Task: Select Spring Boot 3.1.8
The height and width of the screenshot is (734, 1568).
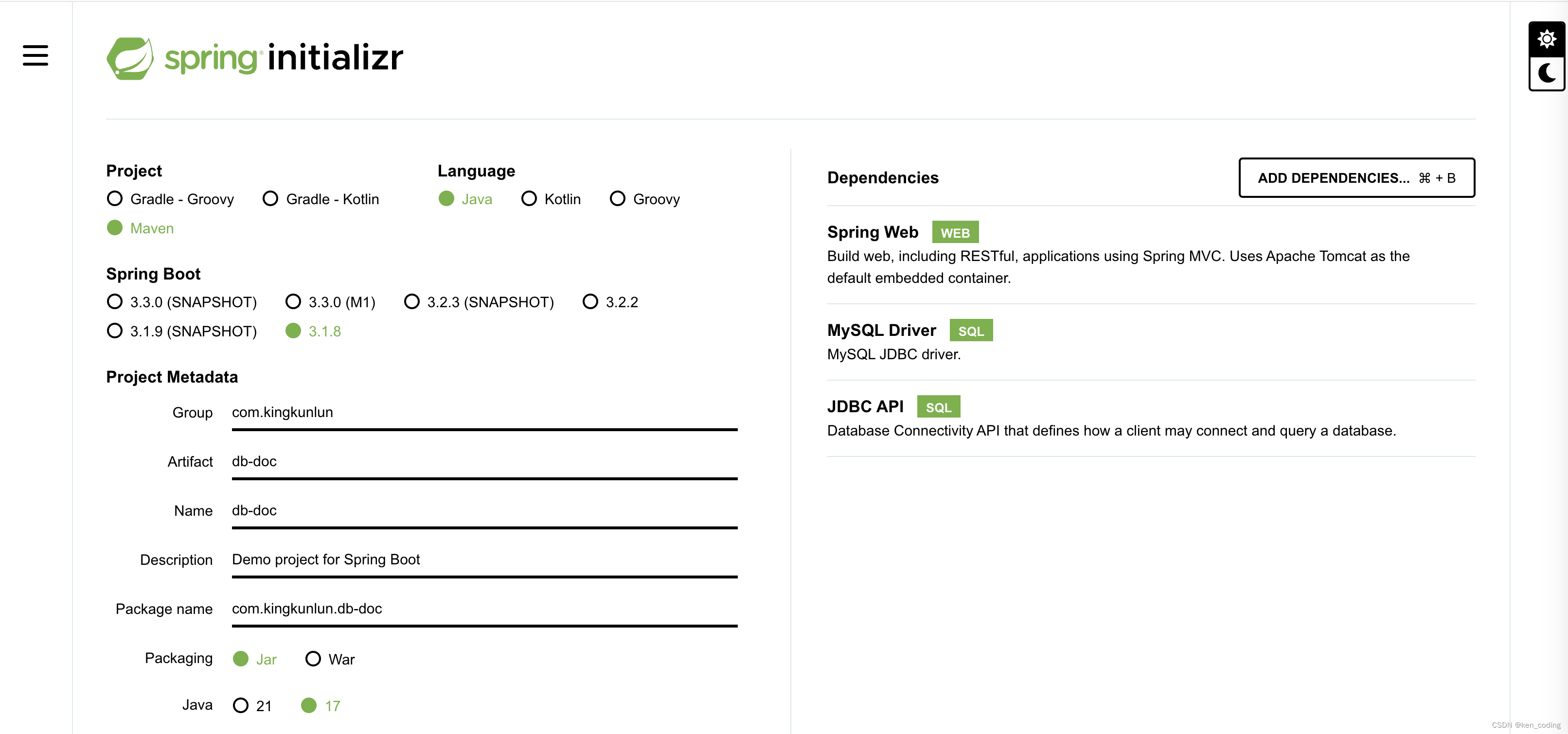Action: click(314, 331)
